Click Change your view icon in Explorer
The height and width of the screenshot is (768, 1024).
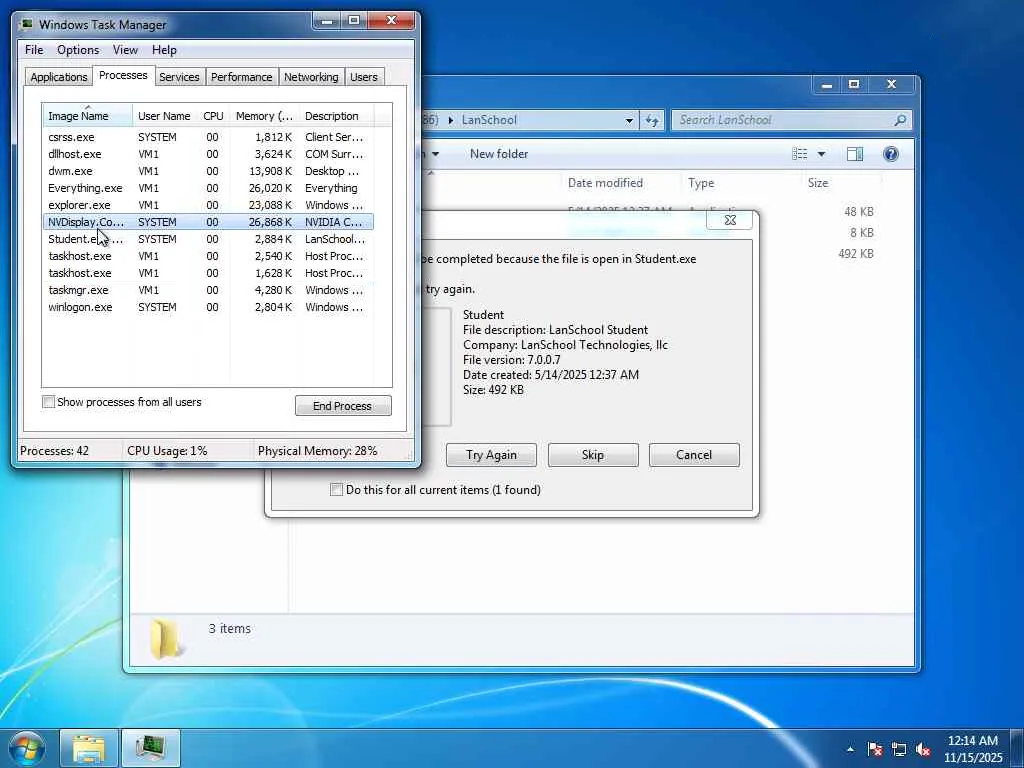(799, 154)
